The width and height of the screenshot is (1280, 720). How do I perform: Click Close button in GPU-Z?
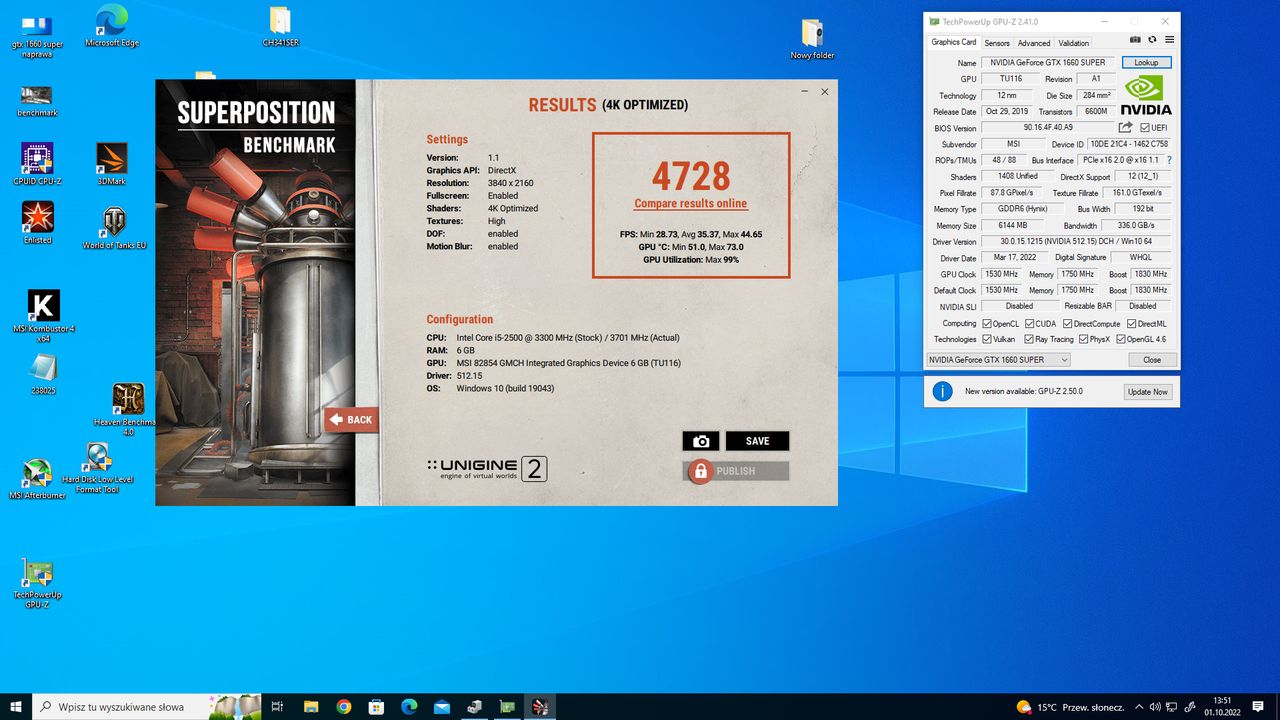pos(1152,360)
